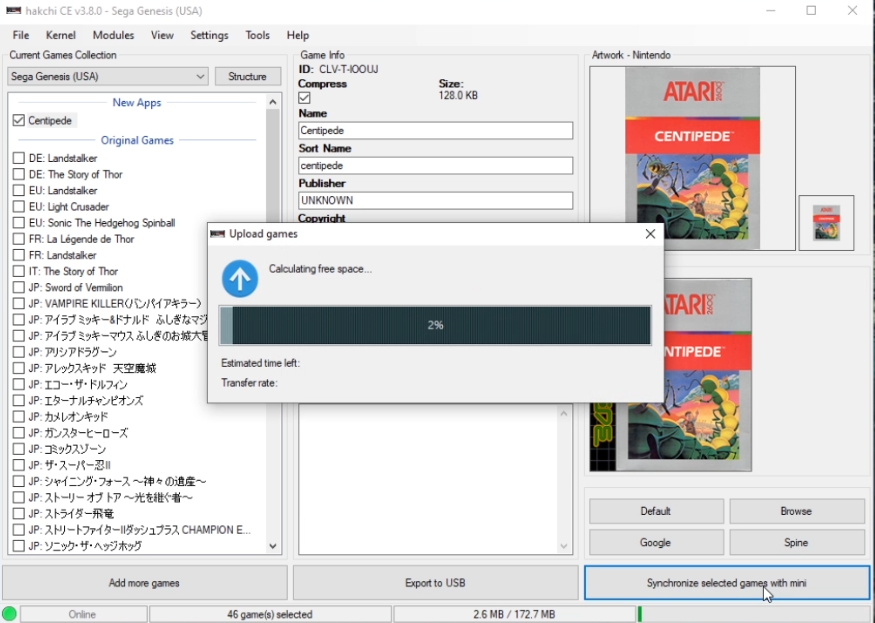Click the ID CLV-T-IOOUJ text
875x623 pixels.
[339, 69]
